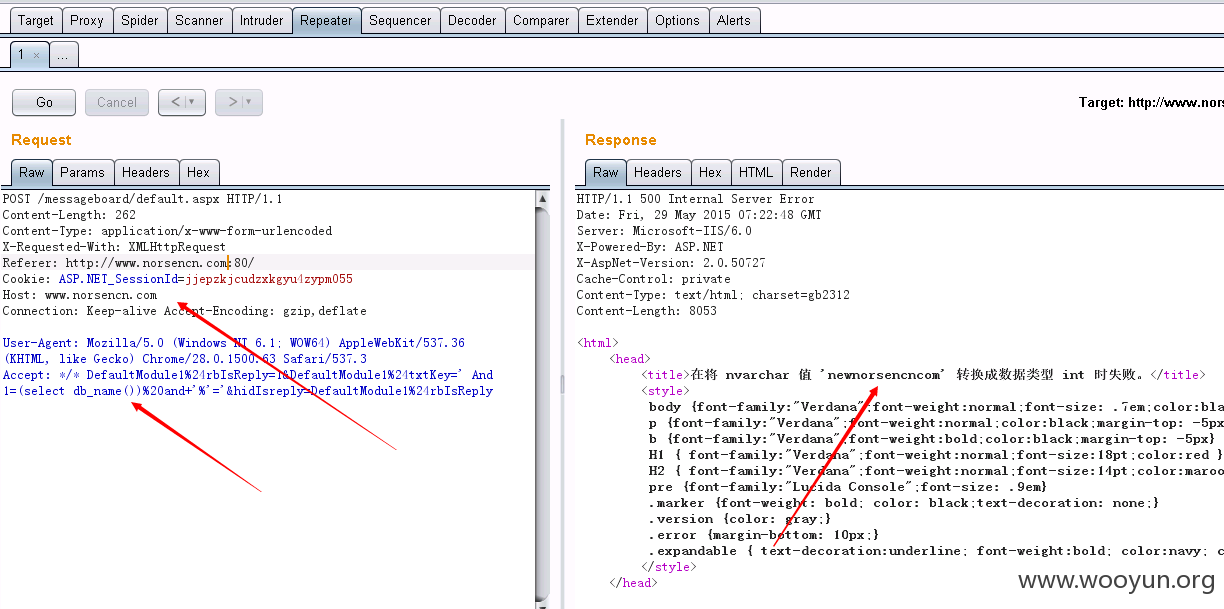This screenshot has height=609, width=1224.
Task: Click the 'Content-Length: 262' request header
Action: [x=69, y=215]
